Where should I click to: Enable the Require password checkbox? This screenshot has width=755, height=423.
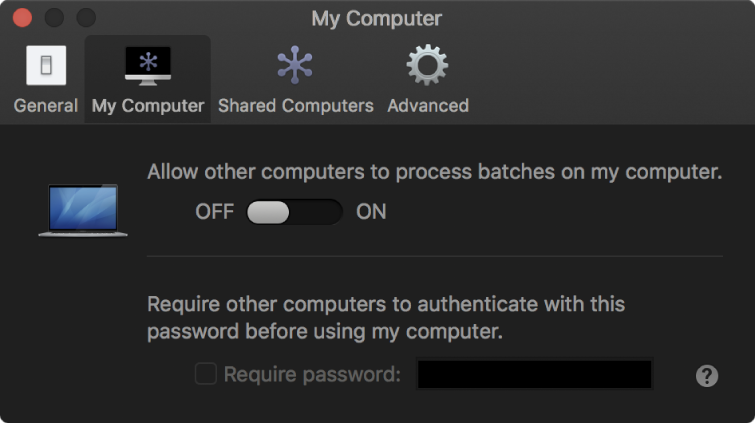[206, 374]
